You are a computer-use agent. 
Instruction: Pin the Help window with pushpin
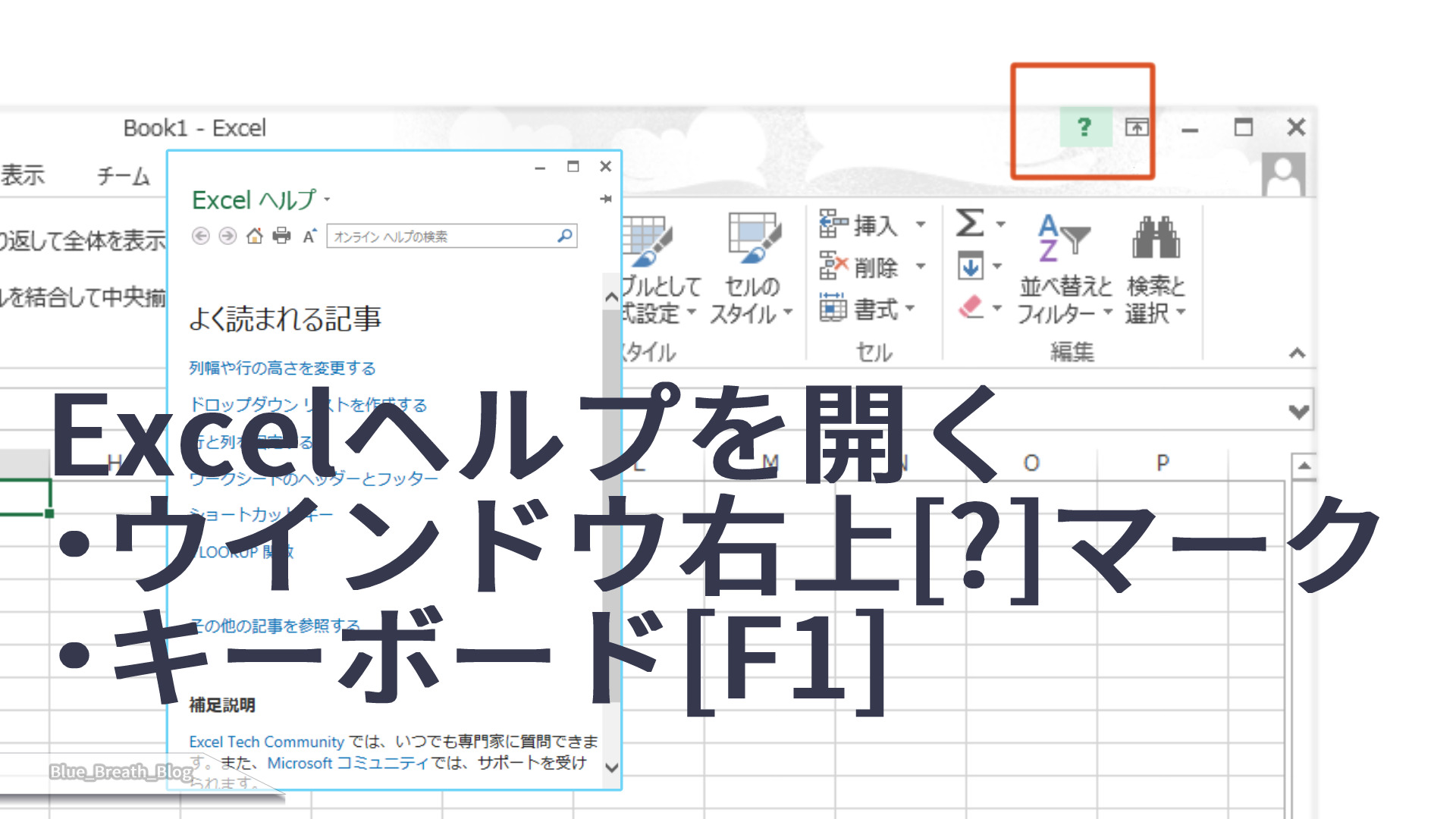tap(605, 199)
